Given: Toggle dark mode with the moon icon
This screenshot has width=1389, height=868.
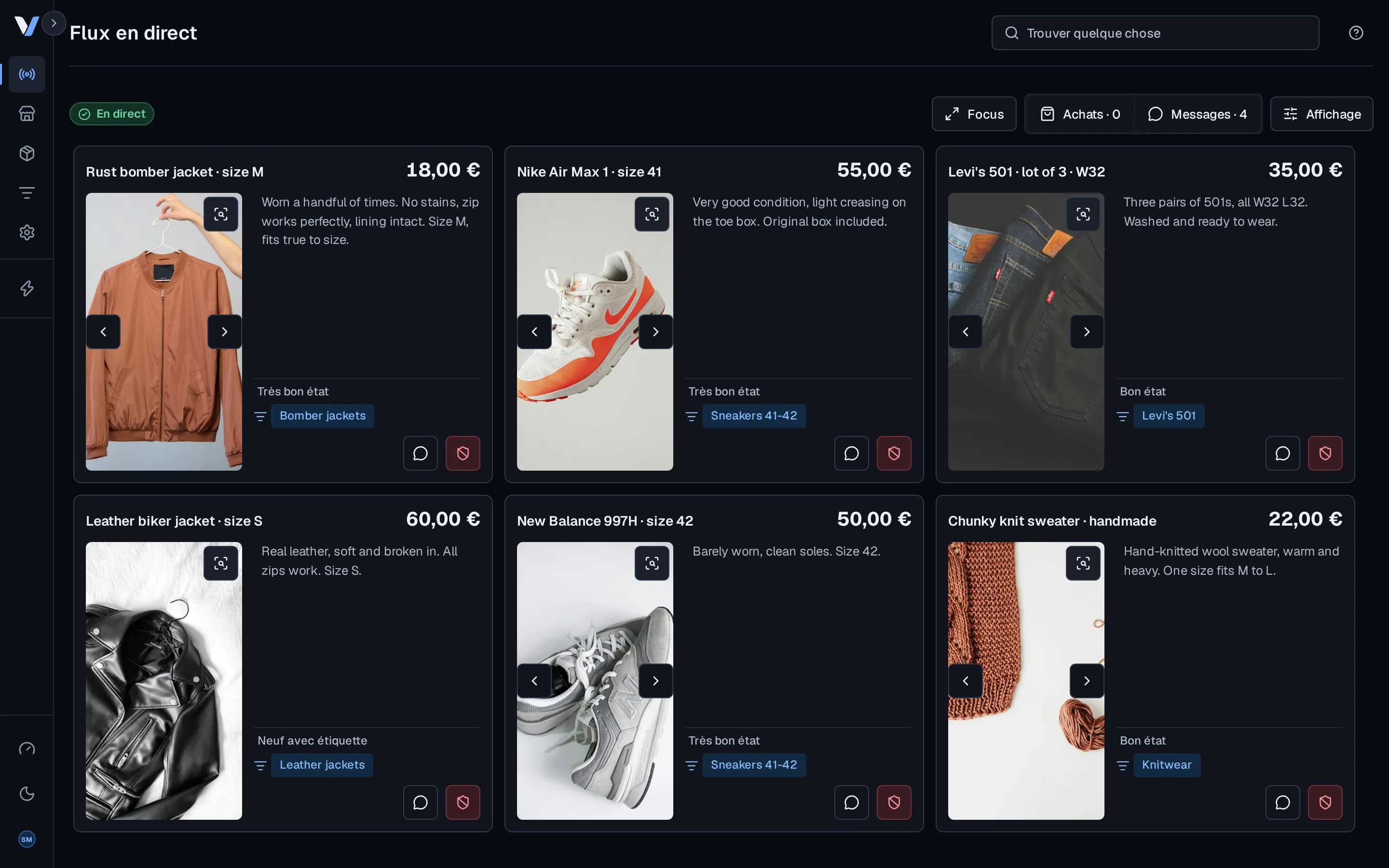Looking at the screenshot, I should [x=27, y=794].
